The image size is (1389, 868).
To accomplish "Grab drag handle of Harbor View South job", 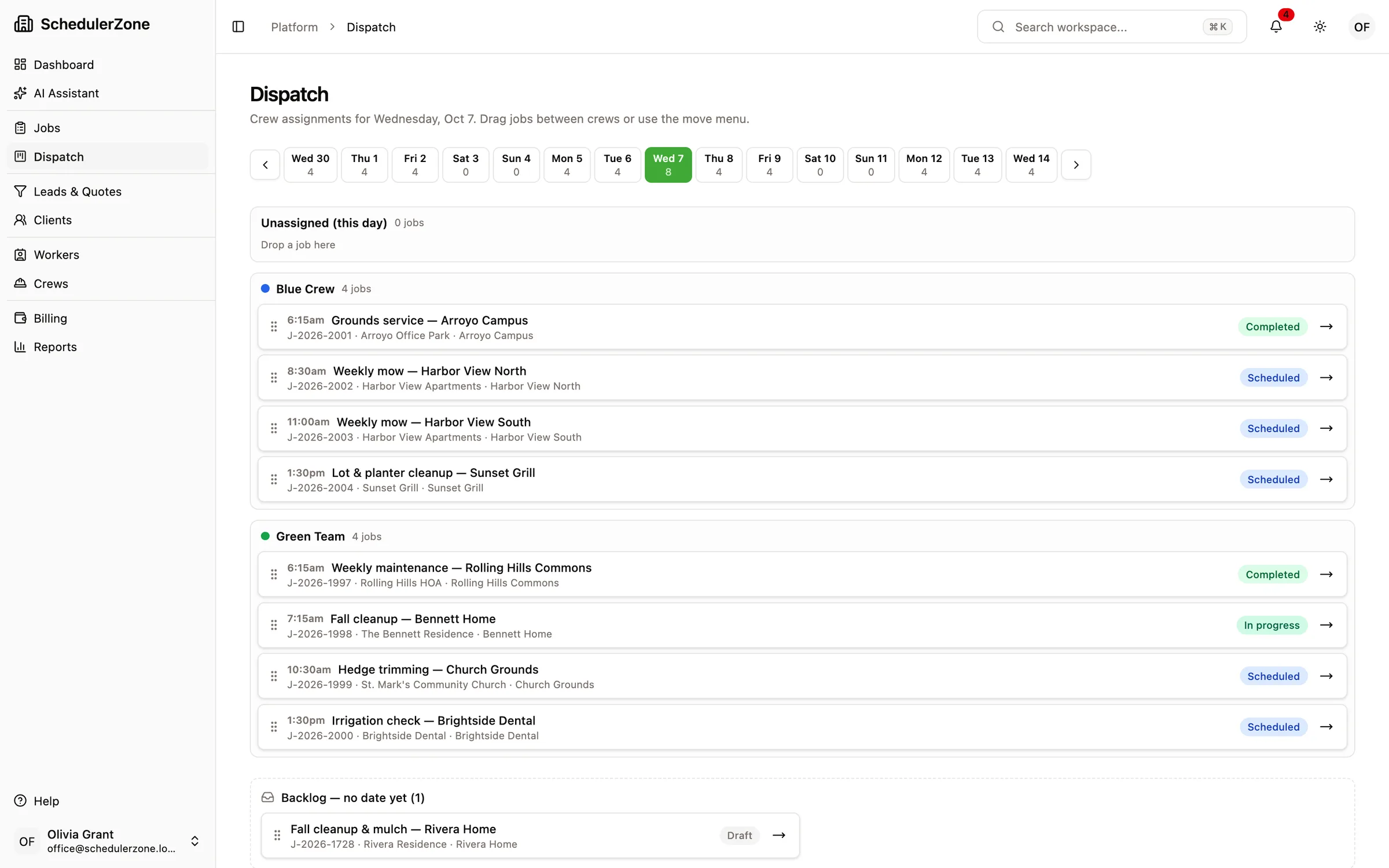I will coord(274,428).
